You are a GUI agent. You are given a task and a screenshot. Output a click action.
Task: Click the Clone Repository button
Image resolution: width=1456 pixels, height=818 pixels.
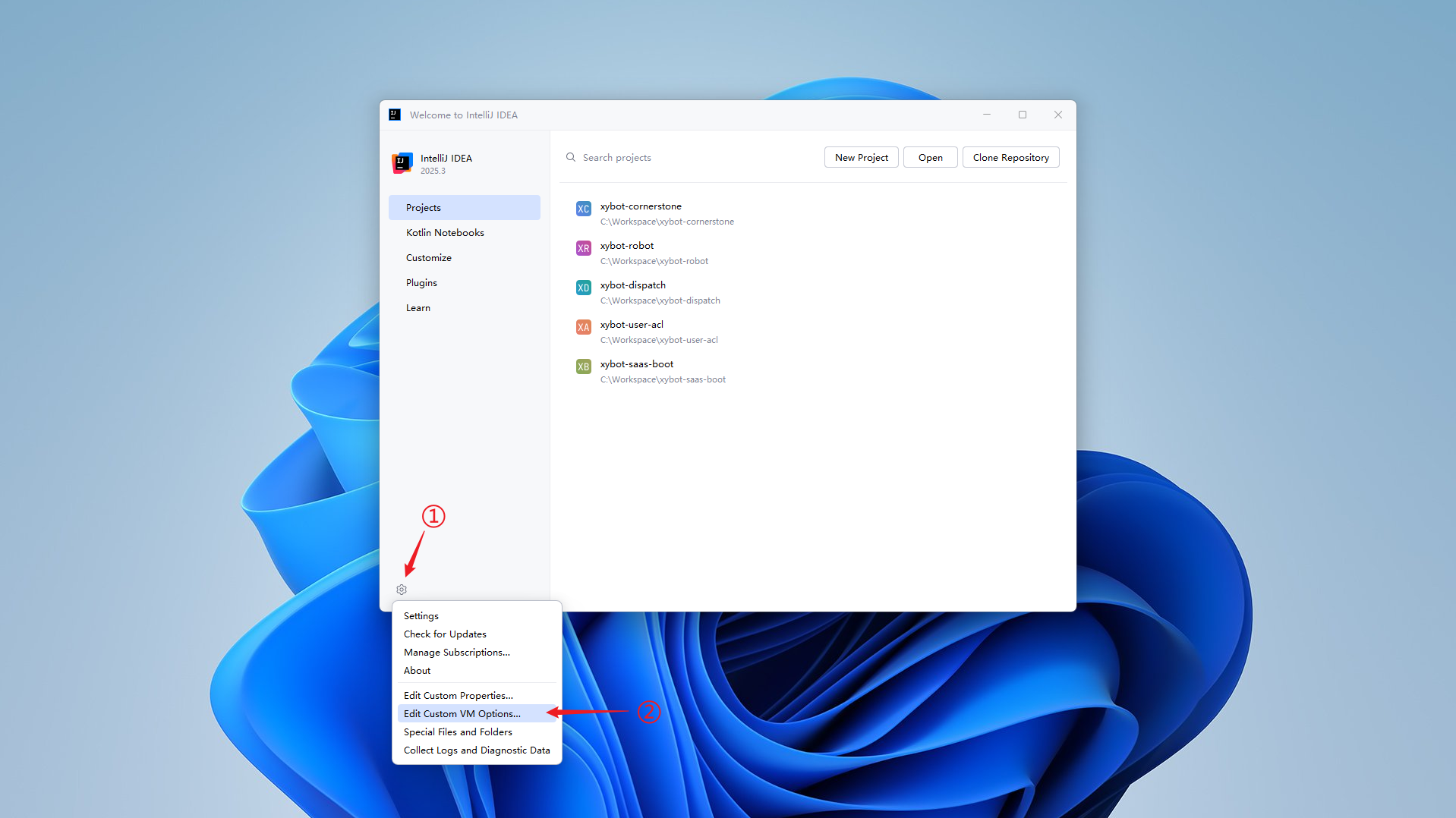(1010, 157)
